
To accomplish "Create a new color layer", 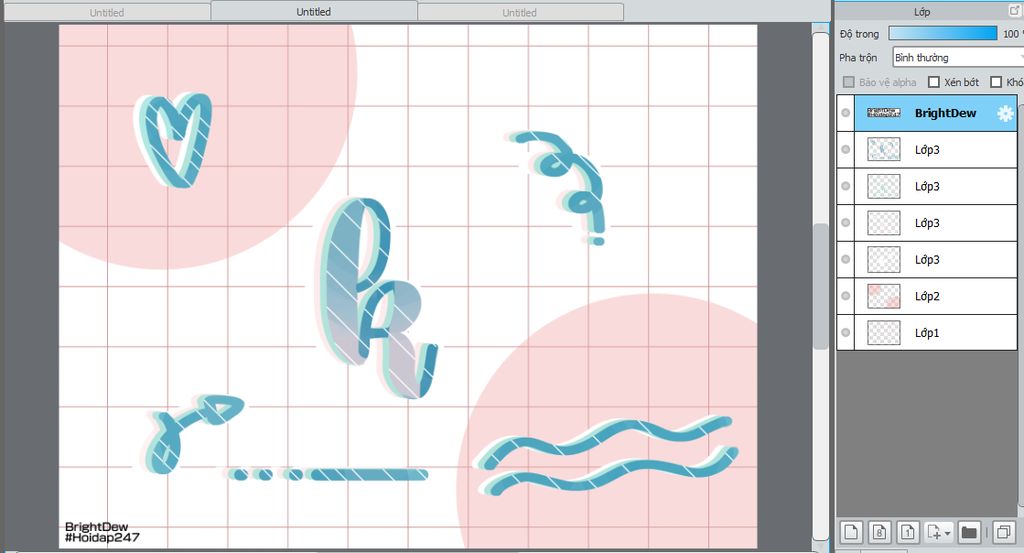I will coord(851,532).
